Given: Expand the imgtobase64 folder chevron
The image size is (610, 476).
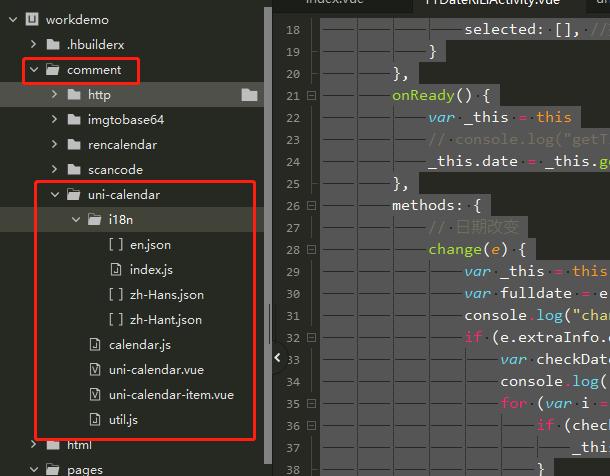Looking at the screenshot, I should click(54, 119).
